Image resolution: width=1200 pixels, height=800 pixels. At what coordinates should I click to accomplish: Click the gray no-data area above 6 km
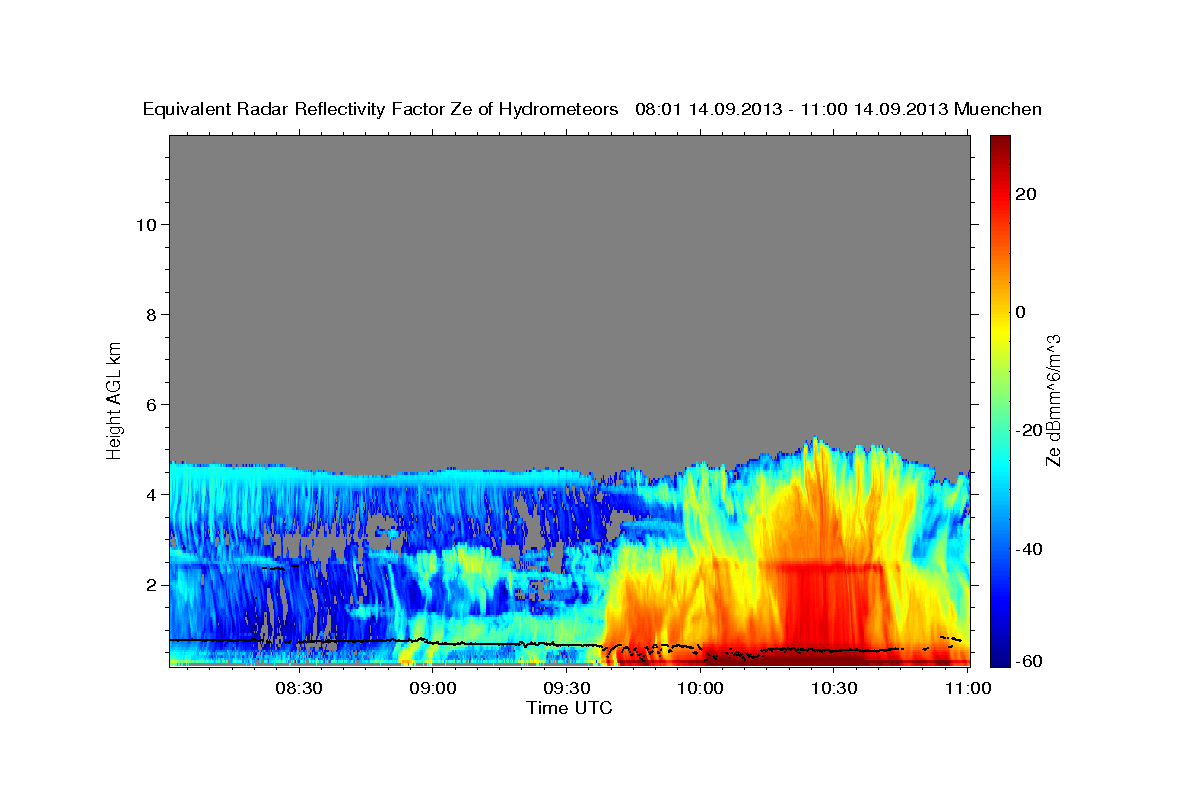coord(569,270)
